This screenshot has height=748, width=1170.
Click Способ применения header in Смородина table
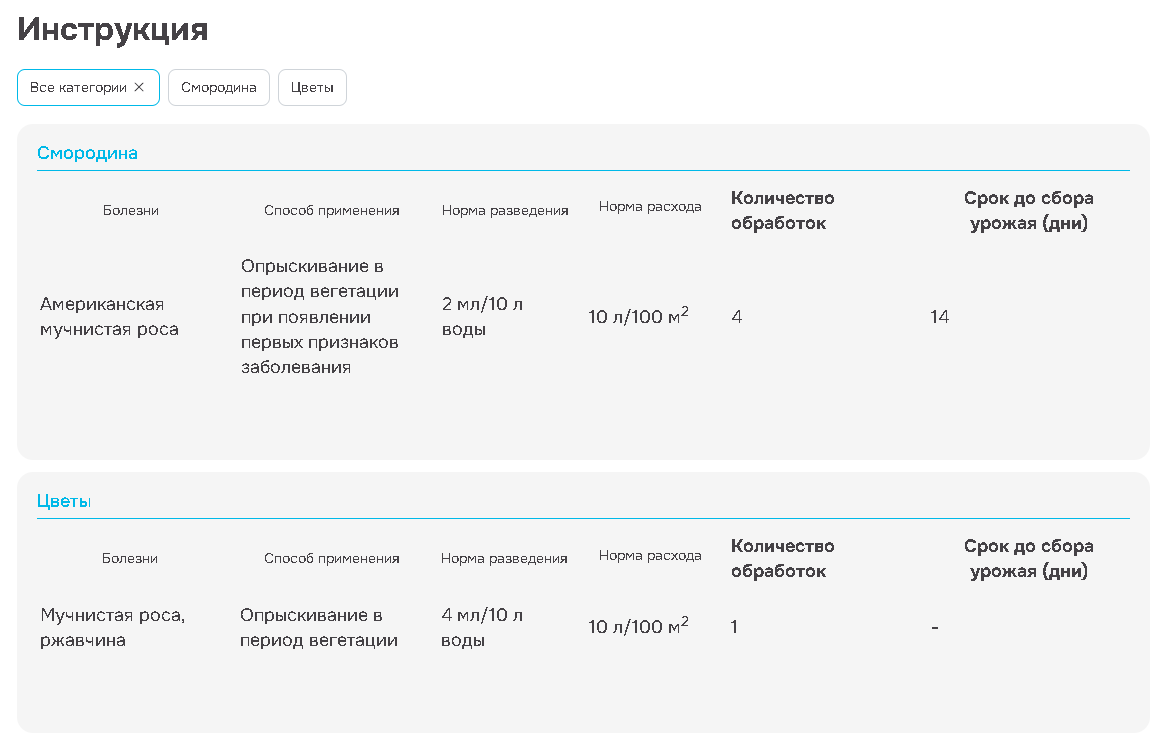click(x=331, y=210)
